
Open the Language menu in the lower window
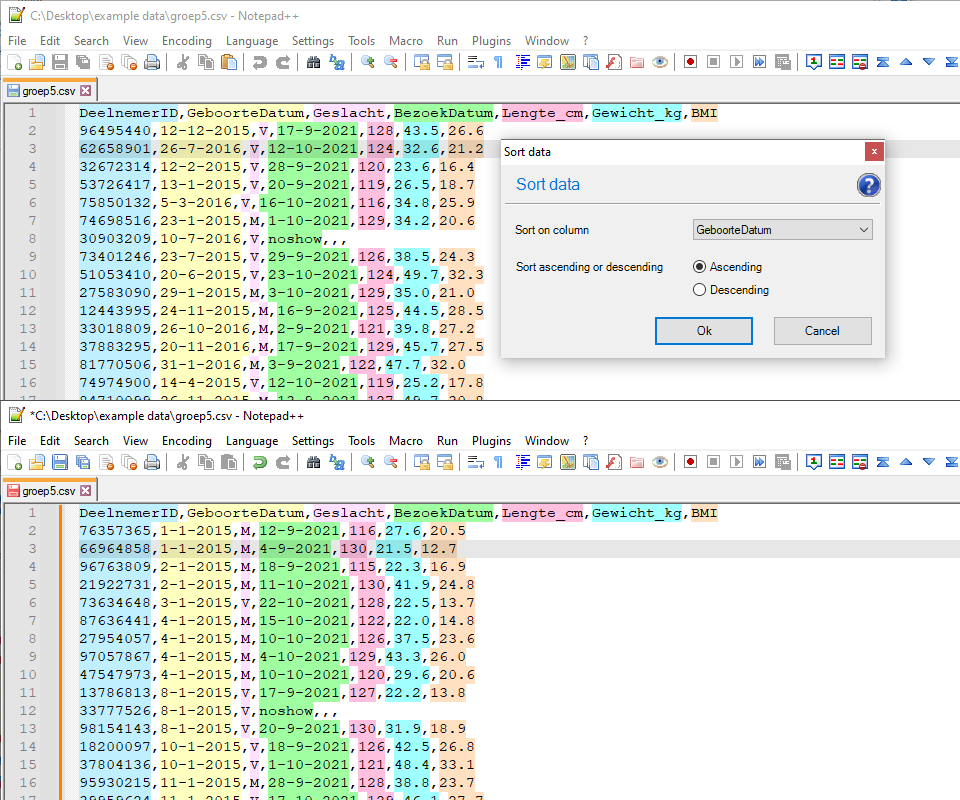point(252,441)
